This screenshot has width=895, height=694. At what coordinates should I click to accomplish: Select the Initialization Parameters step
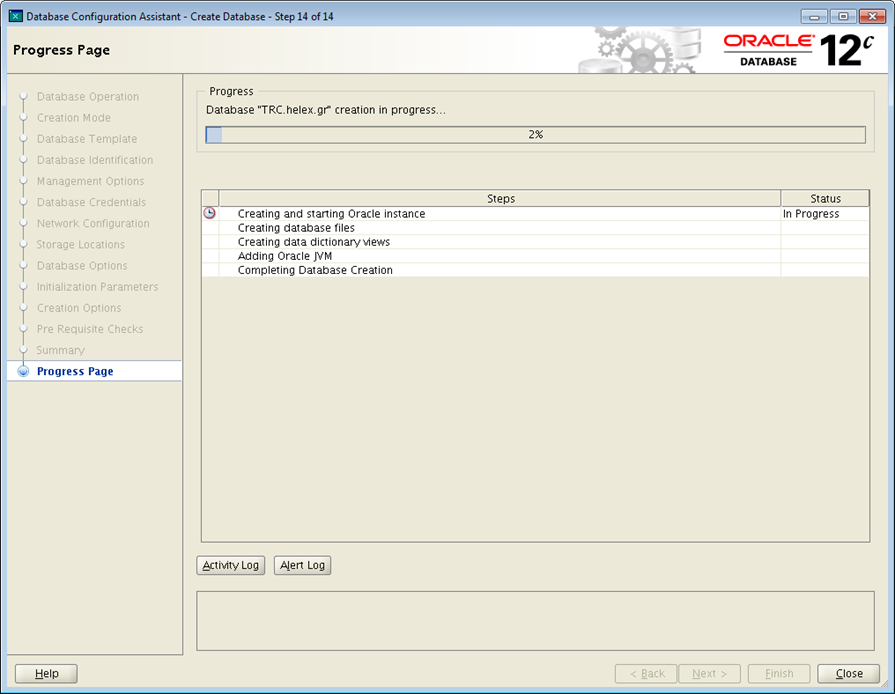click(x=98, y=287)
